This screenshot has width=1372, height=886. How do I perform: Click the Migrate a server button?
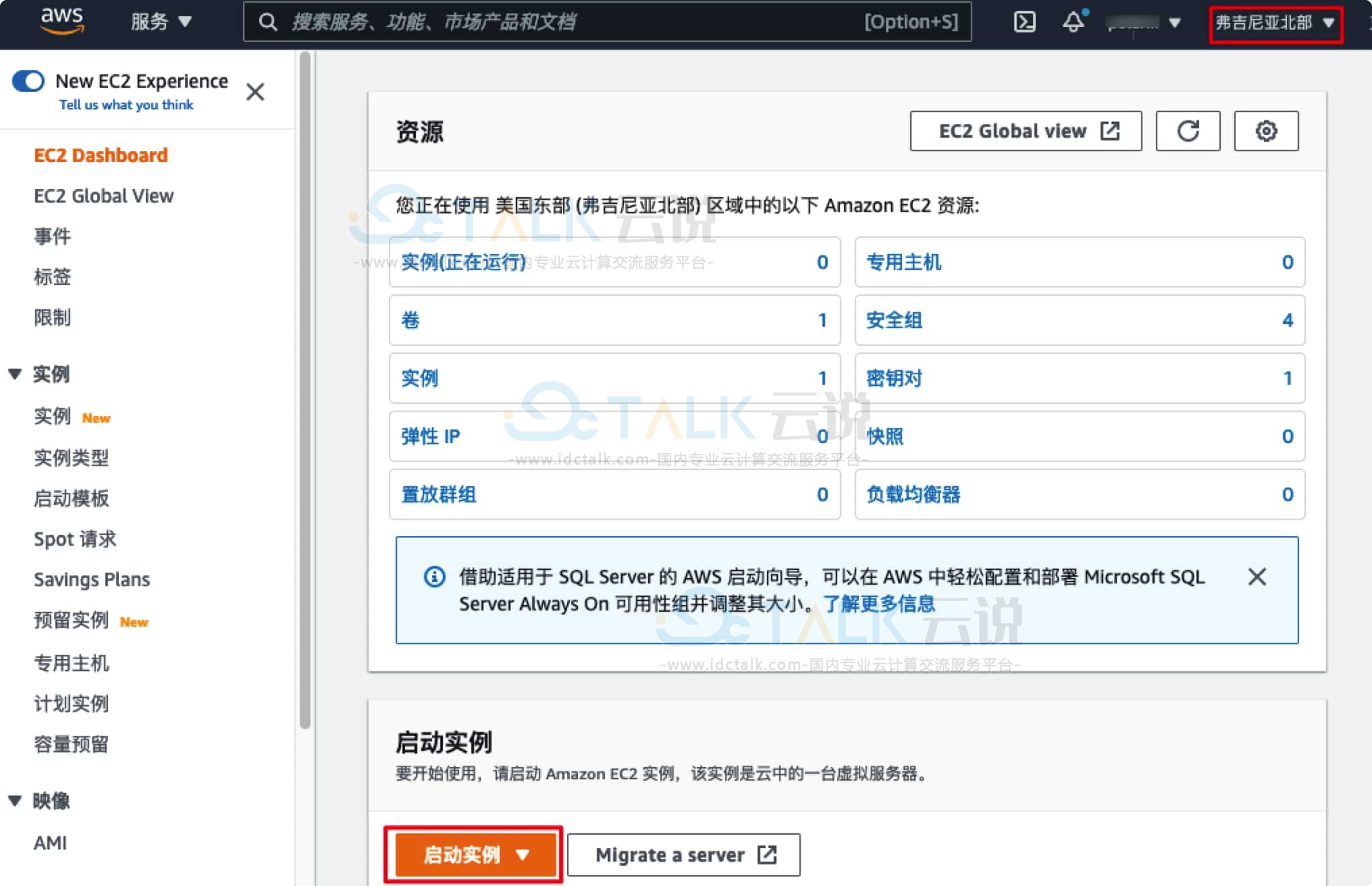coord(683,855)
